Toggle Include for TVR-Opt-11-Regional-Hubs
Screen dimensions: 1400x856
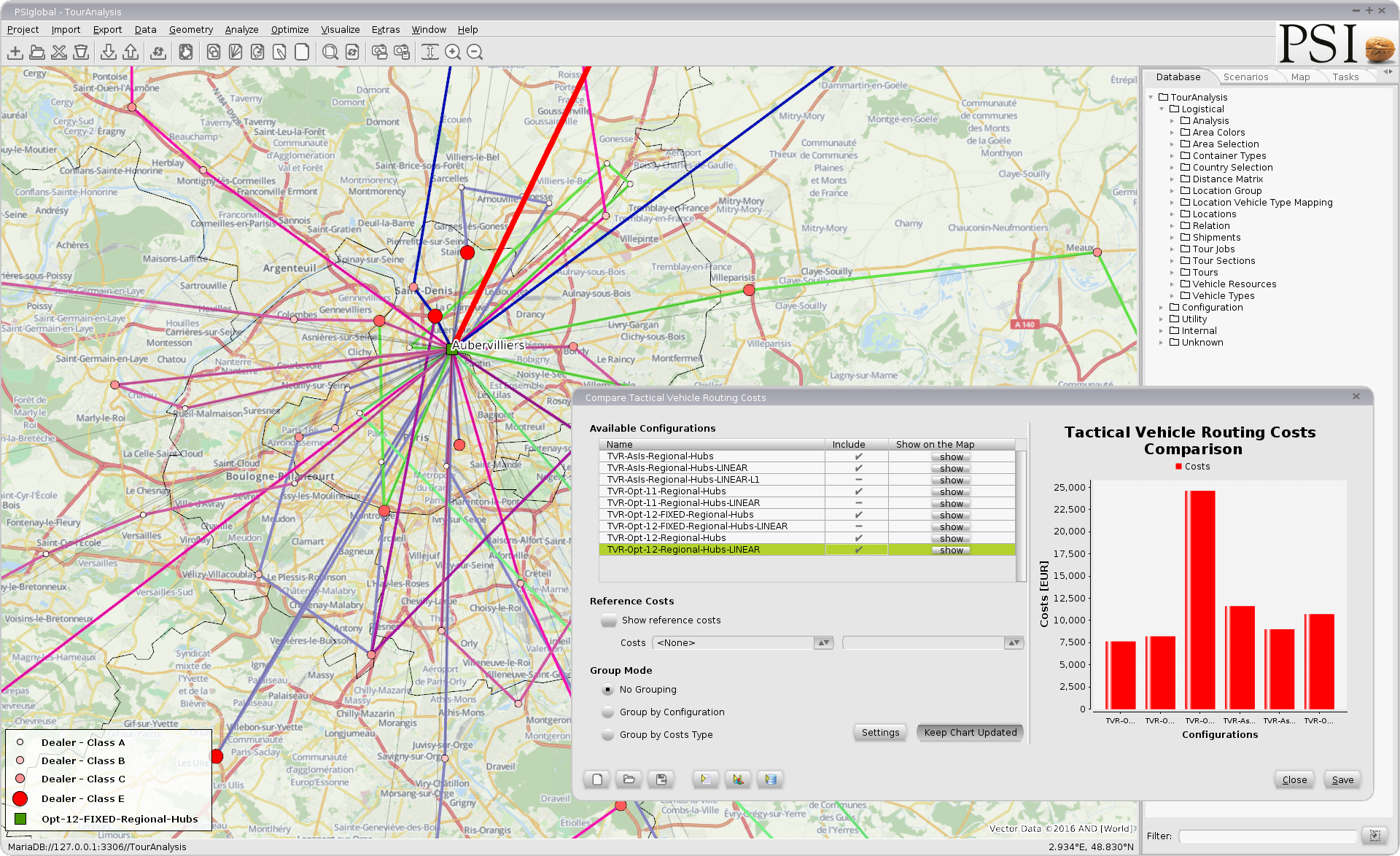[x=857, y=491]
